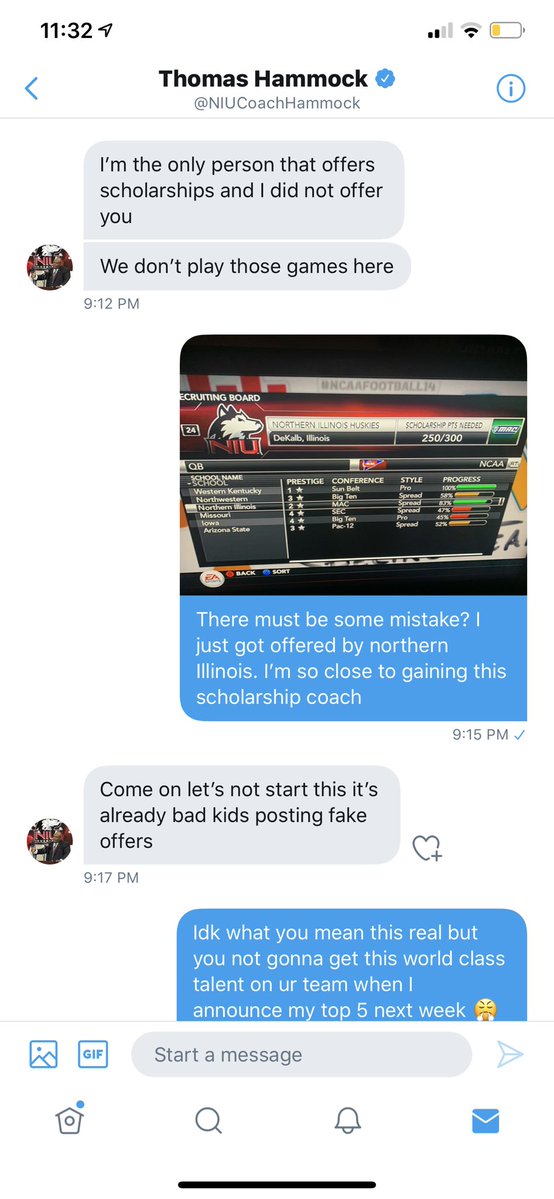The width and height of the screenshot is (554, 1199).
Task: Focus the Start a message field
Action: 301,1054
